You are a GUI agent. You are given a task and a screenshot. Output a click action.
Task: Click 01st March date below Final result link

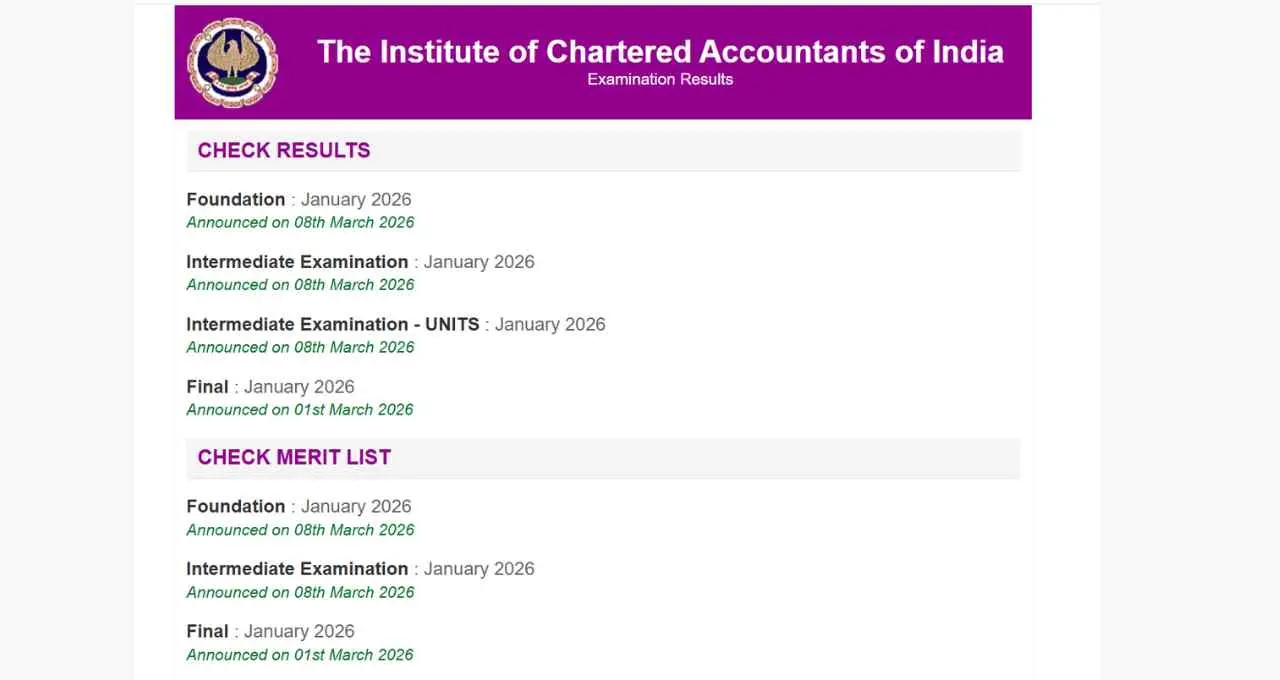point(300,410)
